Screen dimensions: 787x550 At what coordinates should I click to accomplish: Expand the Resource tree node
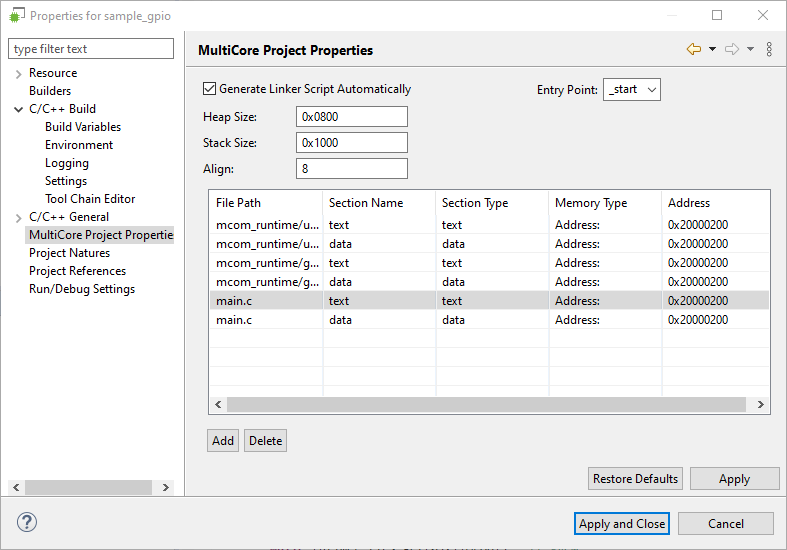click(18, 74)
